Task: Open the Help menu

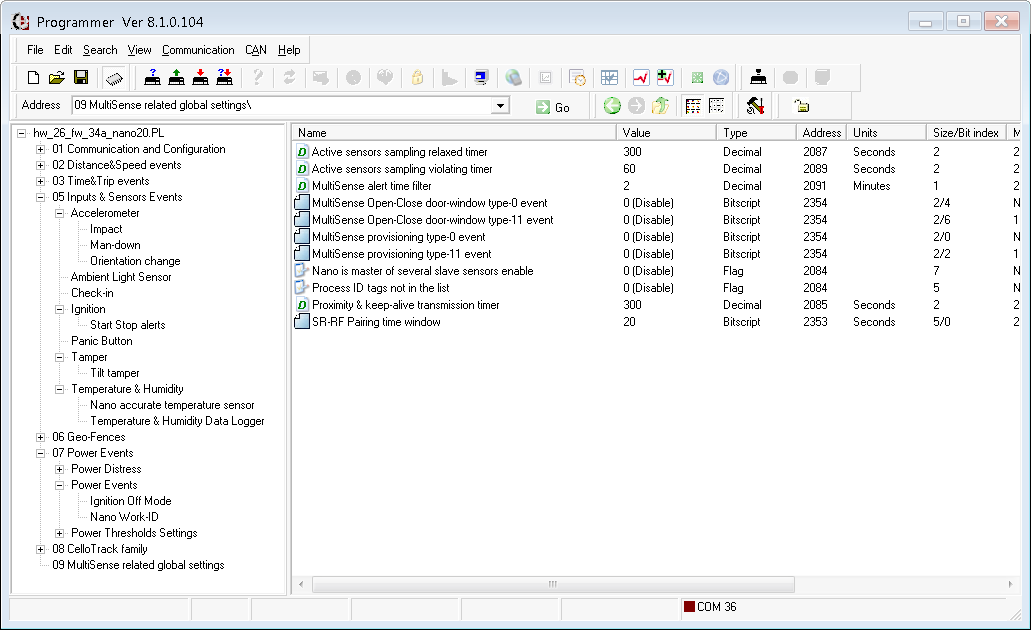Action: pyautogui.click(x=289, y=50)
